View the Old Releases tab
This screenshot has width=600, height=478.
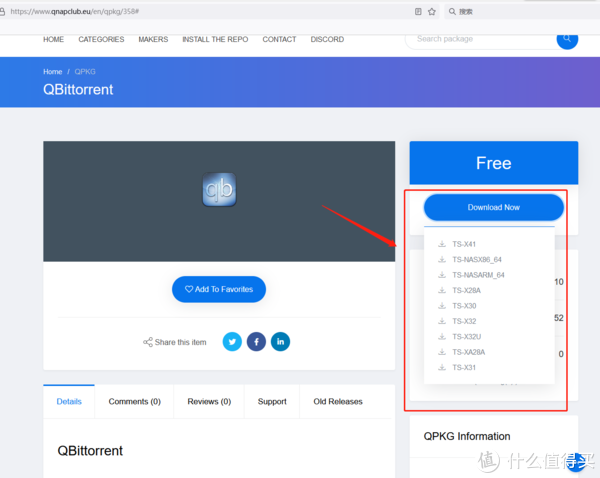point(338,401)
